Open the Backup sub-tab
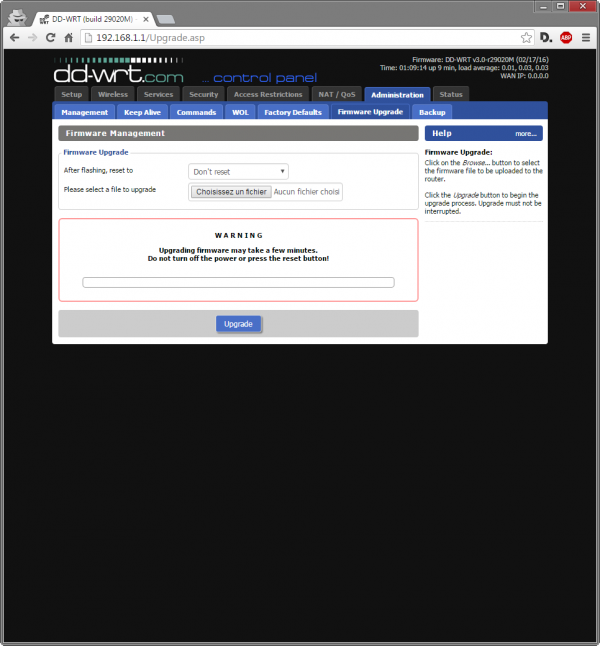Viewport: 600px width, 646px height. click(x=432, y=112)
